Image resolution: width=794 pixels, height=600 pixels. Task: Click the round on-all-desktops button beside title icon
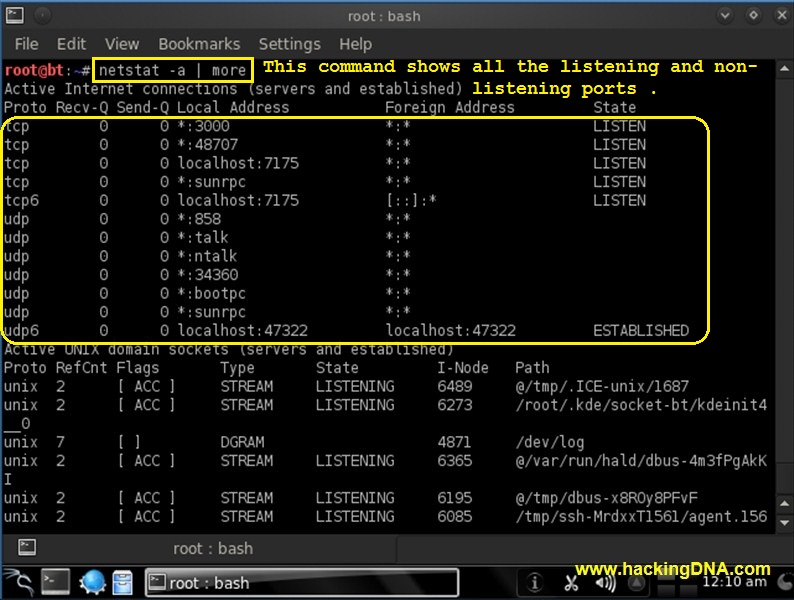(x=43, y=16)
